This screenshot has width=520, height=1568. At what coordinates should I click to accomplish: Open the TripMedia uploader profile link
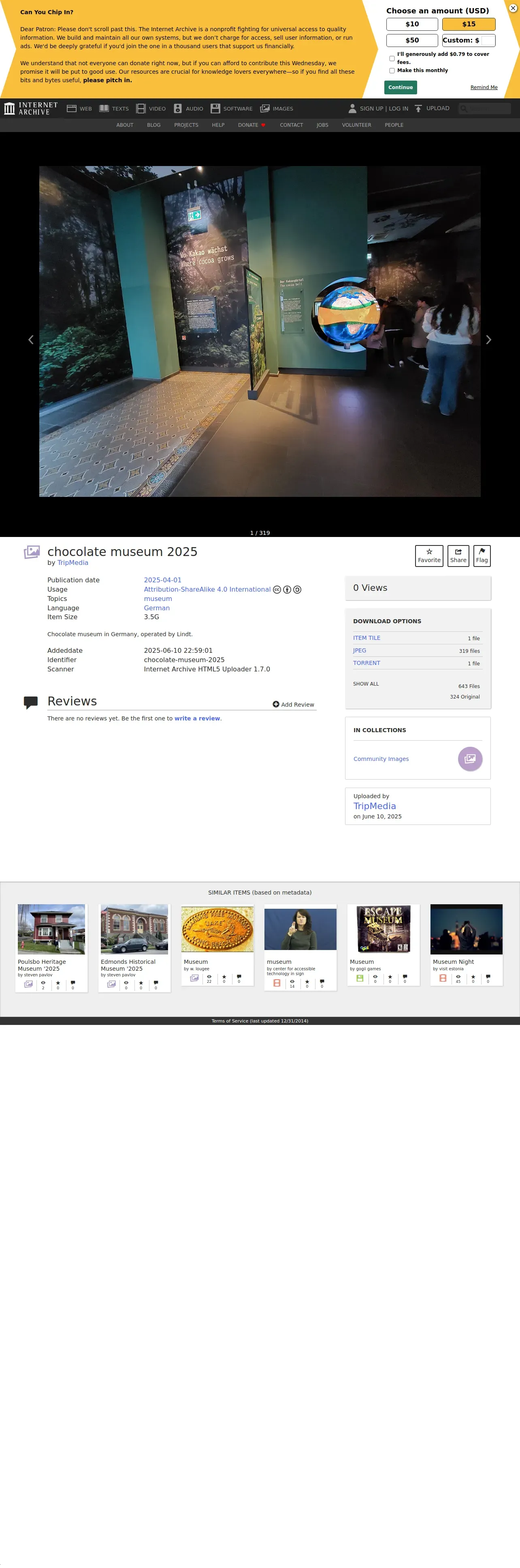point(375,806)
